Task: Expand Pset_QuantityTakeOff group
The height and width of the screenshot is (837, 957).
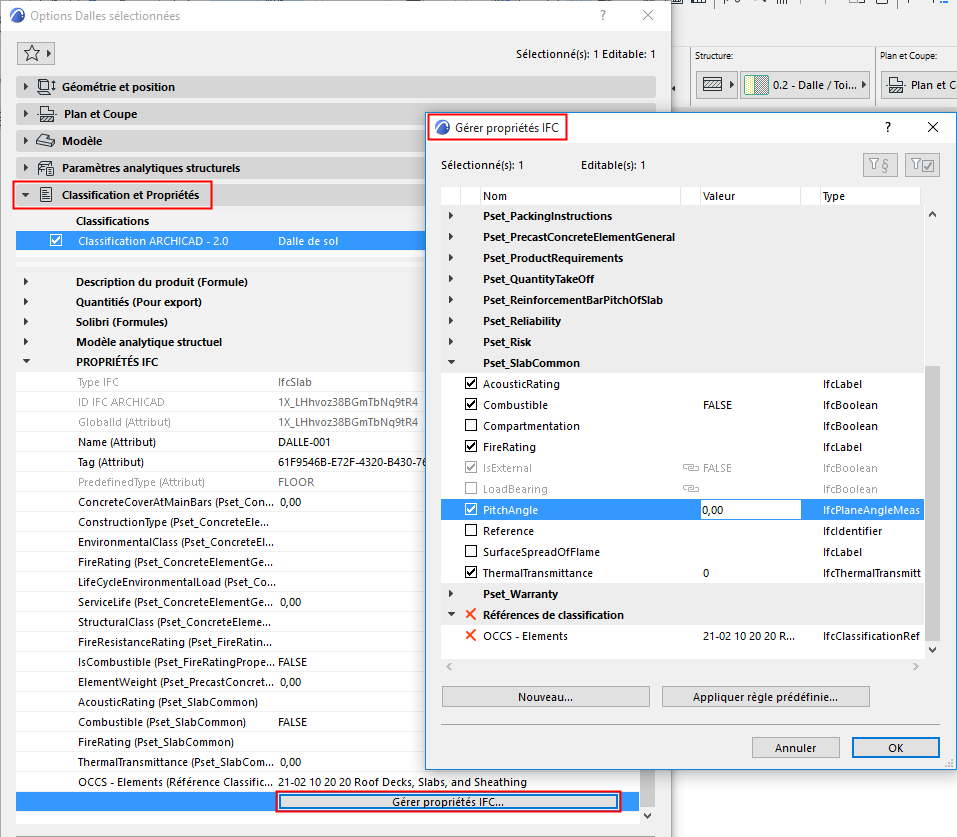Action: point(451,278)
